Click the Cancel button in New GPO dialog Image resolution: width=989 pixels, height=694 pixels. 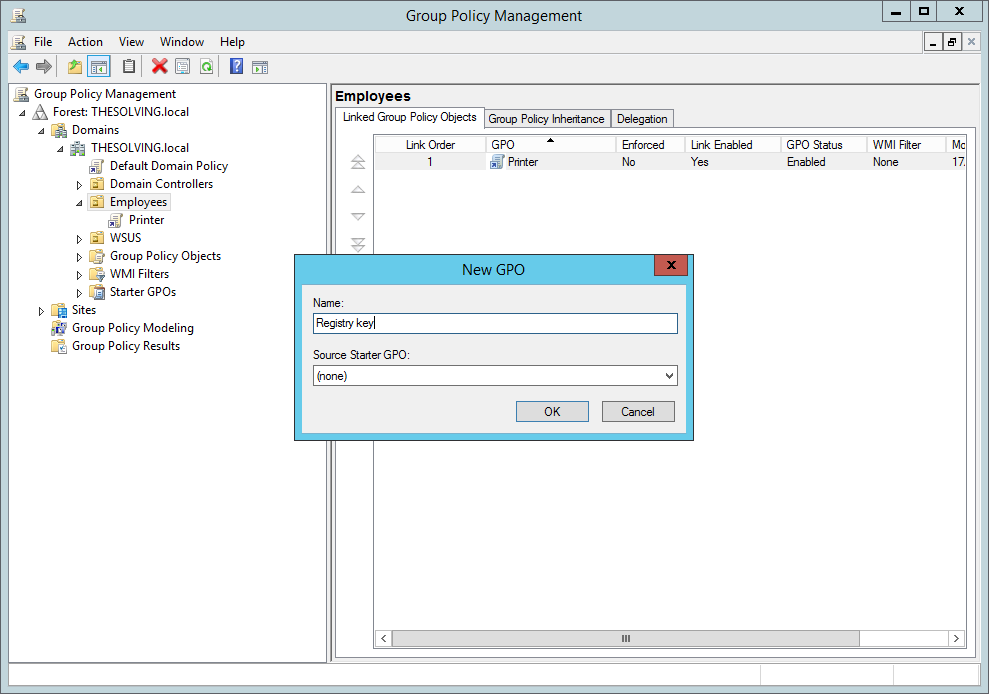(x=637, y=411)
